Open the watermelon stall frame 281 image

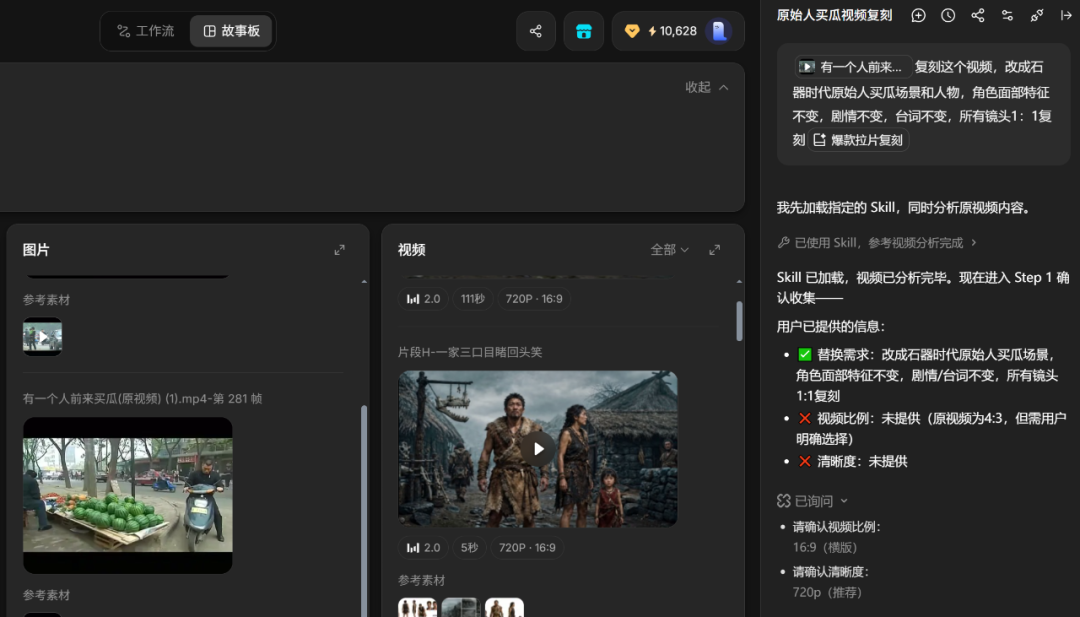point(127,495)
